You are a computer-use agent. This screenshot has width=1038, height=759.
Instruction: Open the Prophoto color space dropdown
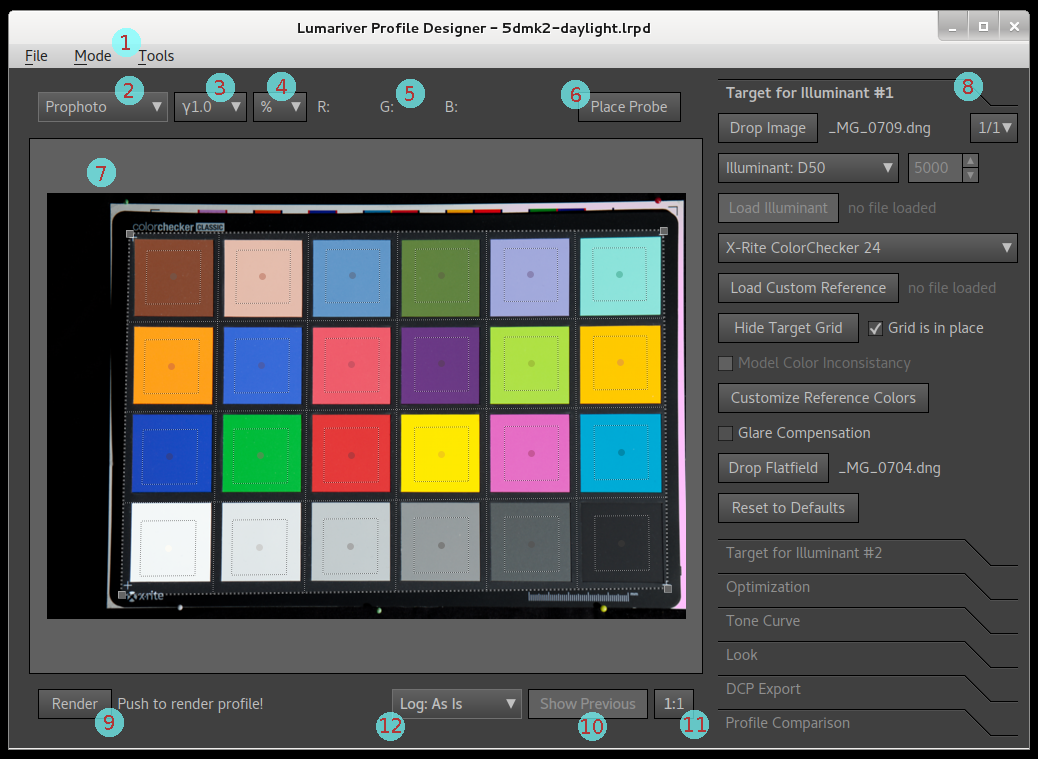click(103, 107)
